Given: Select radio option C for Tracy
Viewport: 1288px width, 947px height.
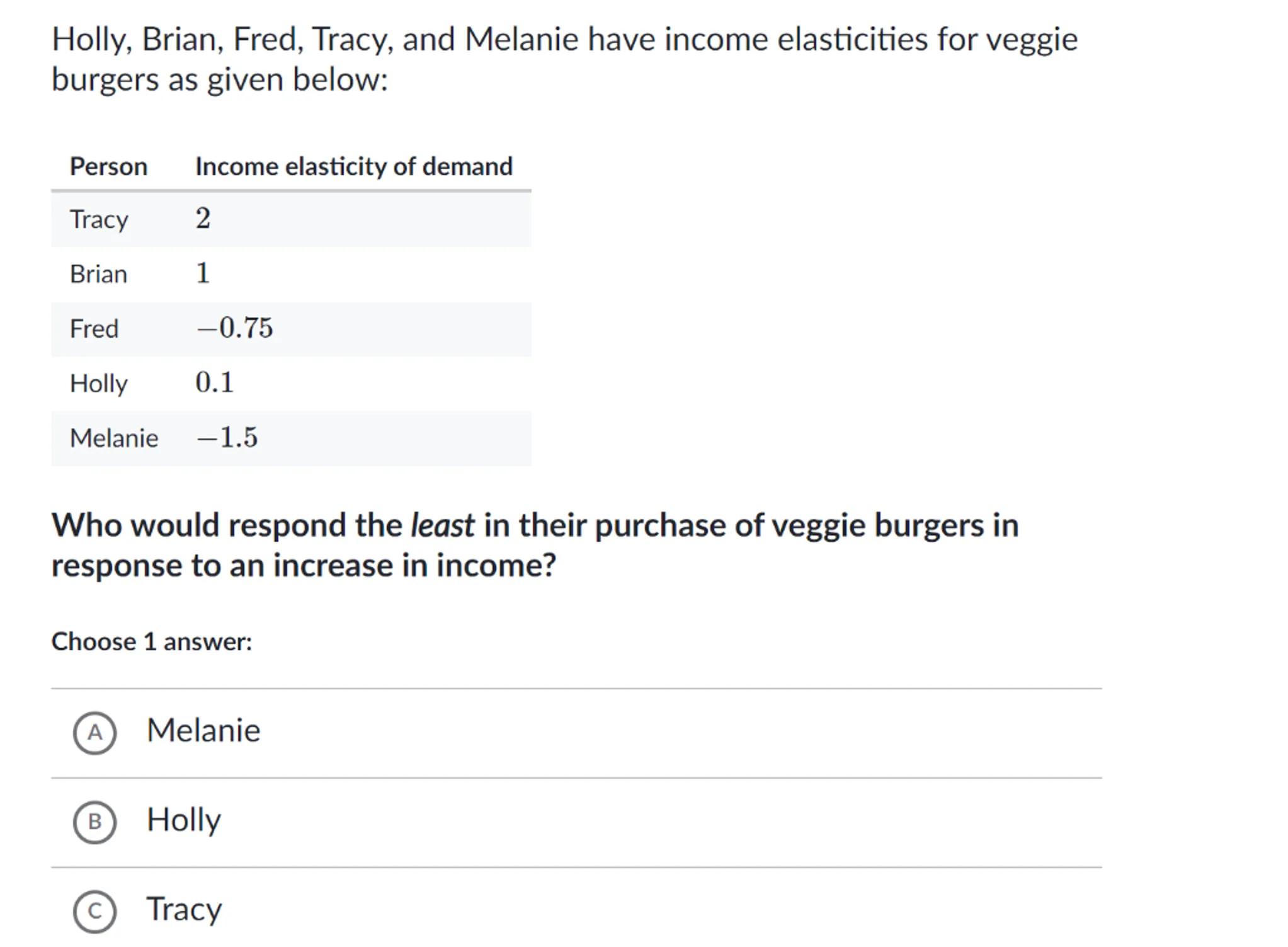Looking at the screenshot, I should pyautogui.click(x=94, y=911).
